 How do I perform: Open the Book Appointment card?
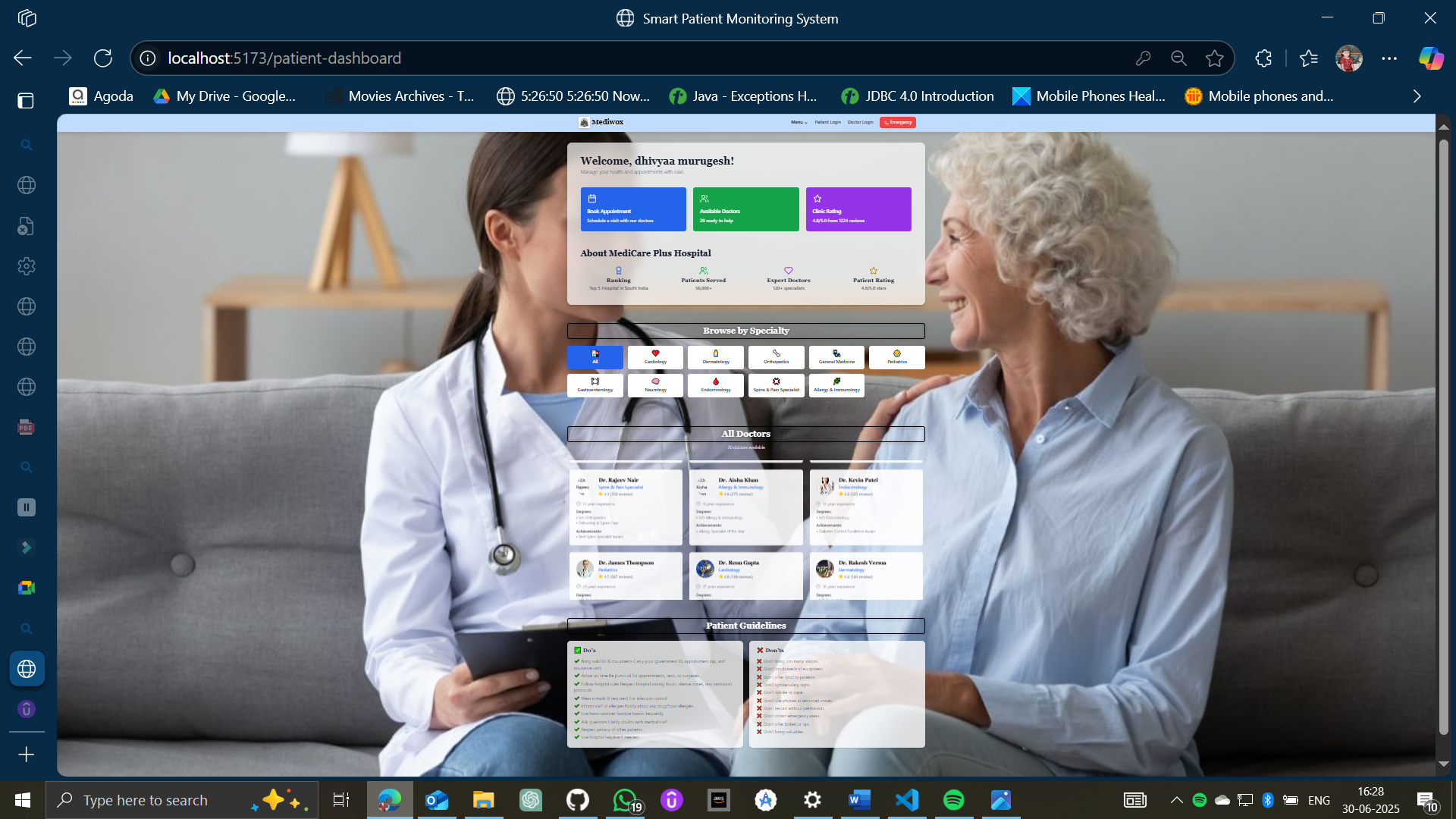click(633, 209)
